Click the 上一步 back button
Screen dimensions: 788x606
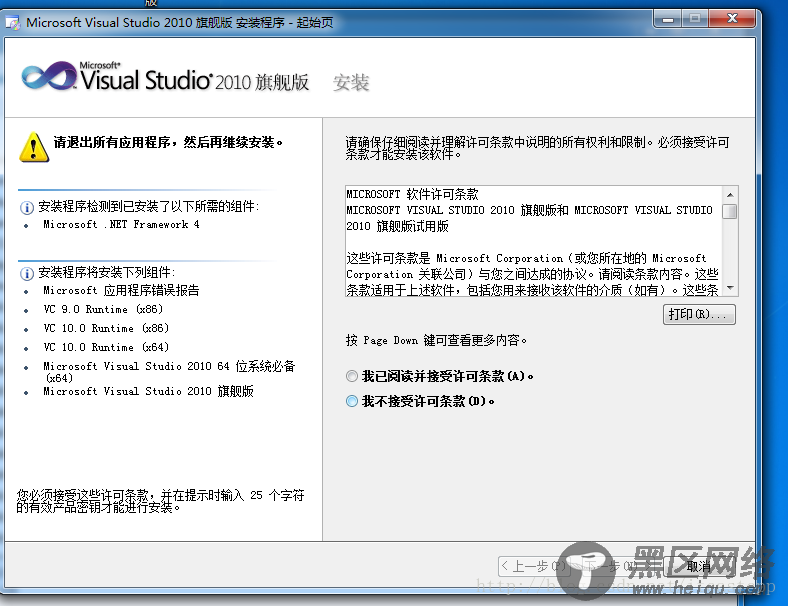[x=534, y=566]
